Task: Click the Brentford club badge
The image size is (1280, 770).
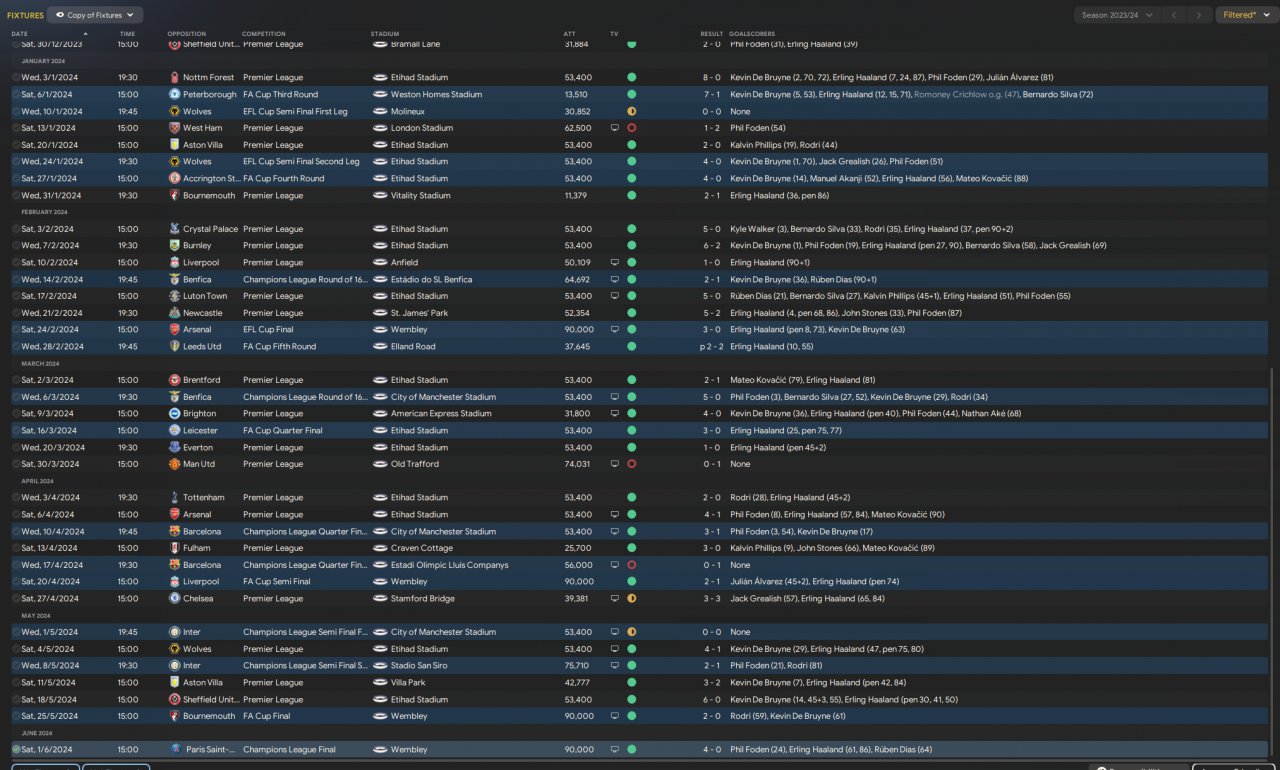Action: (x=174, y=380)
